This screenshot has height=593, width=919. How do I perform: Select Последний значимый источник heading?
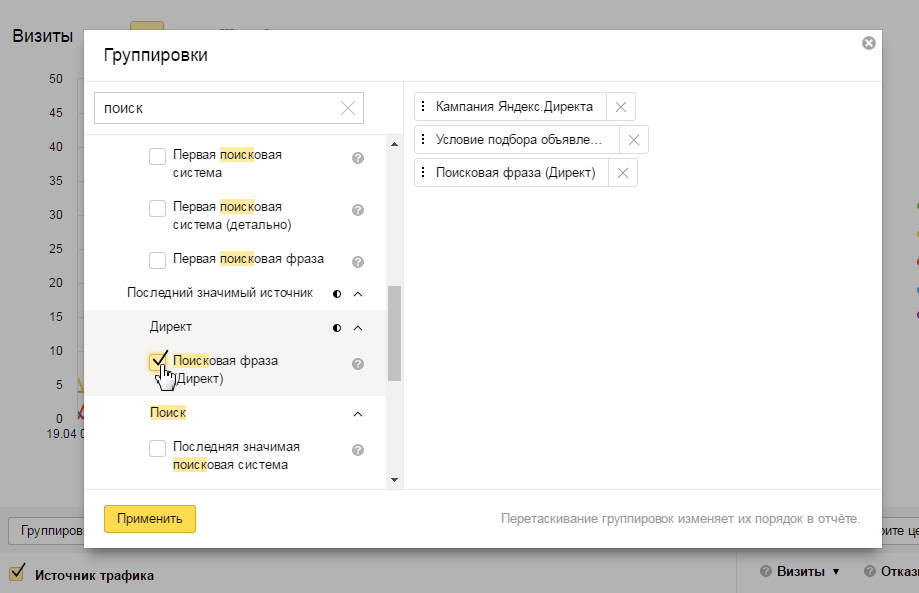point(220,292)
